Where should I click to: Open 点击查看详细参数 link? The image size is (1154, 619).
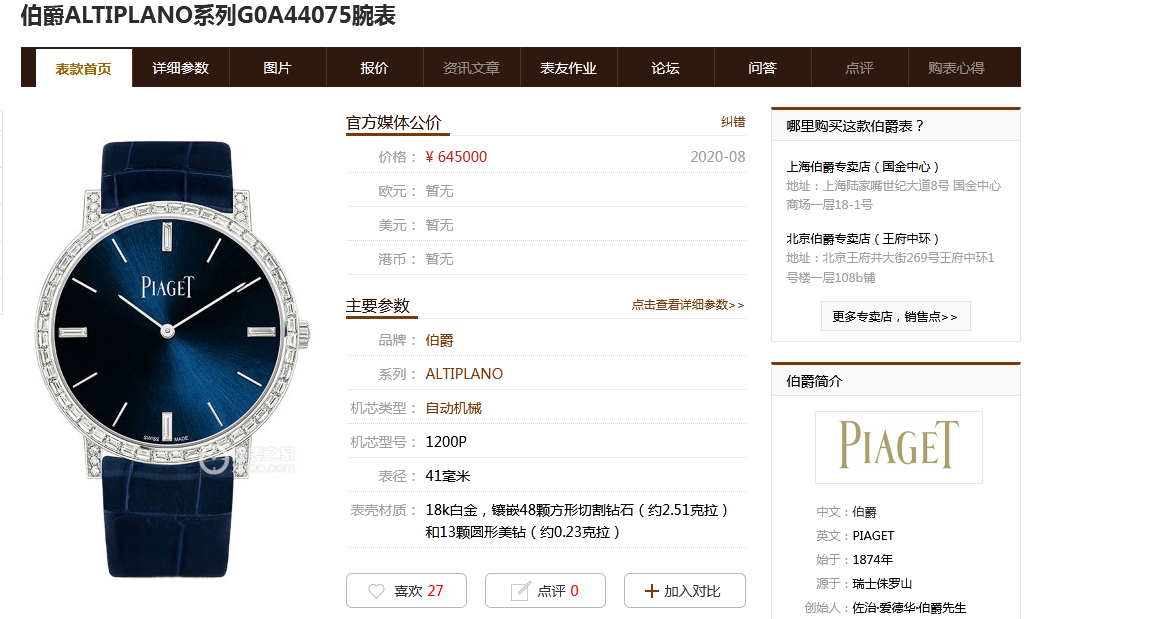click(x=688, y=305)
